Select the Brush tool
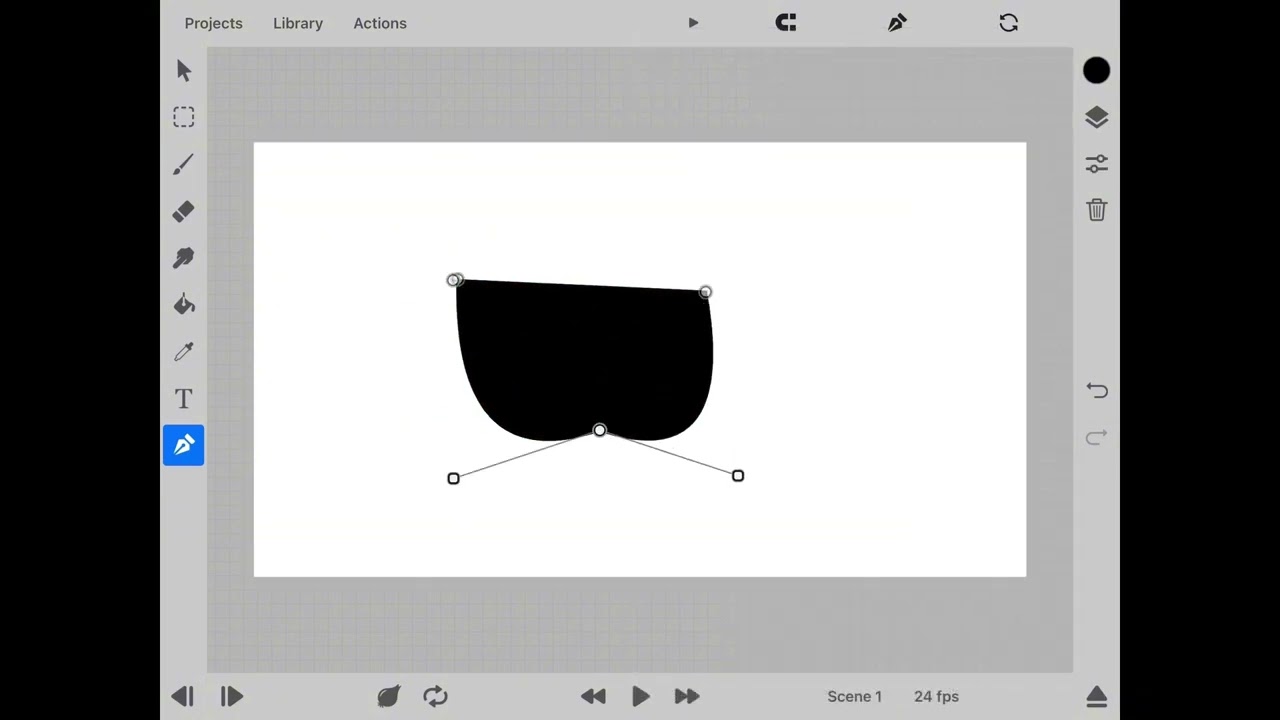Image resolution: width=1280 pixels, height=720 pixels. 184,164
